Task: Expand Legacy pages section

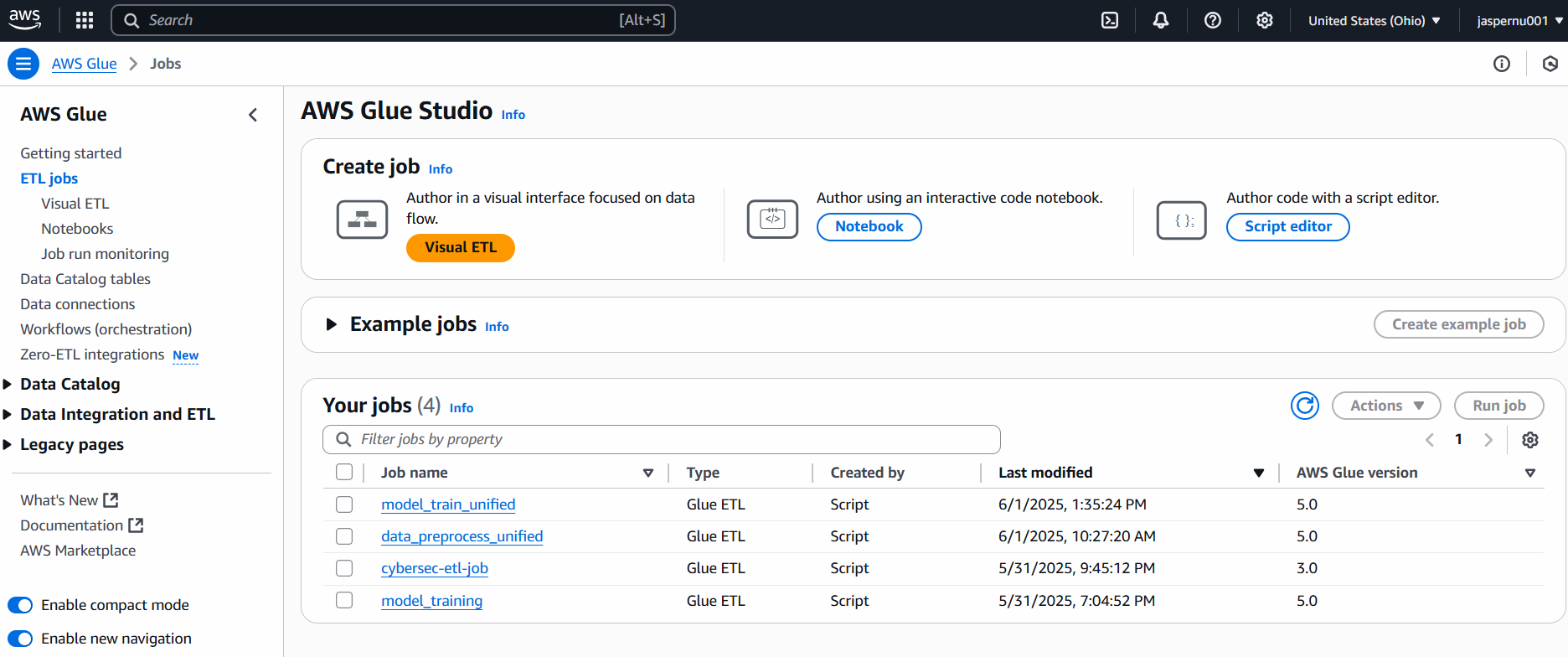Action: tap(8, 444)
